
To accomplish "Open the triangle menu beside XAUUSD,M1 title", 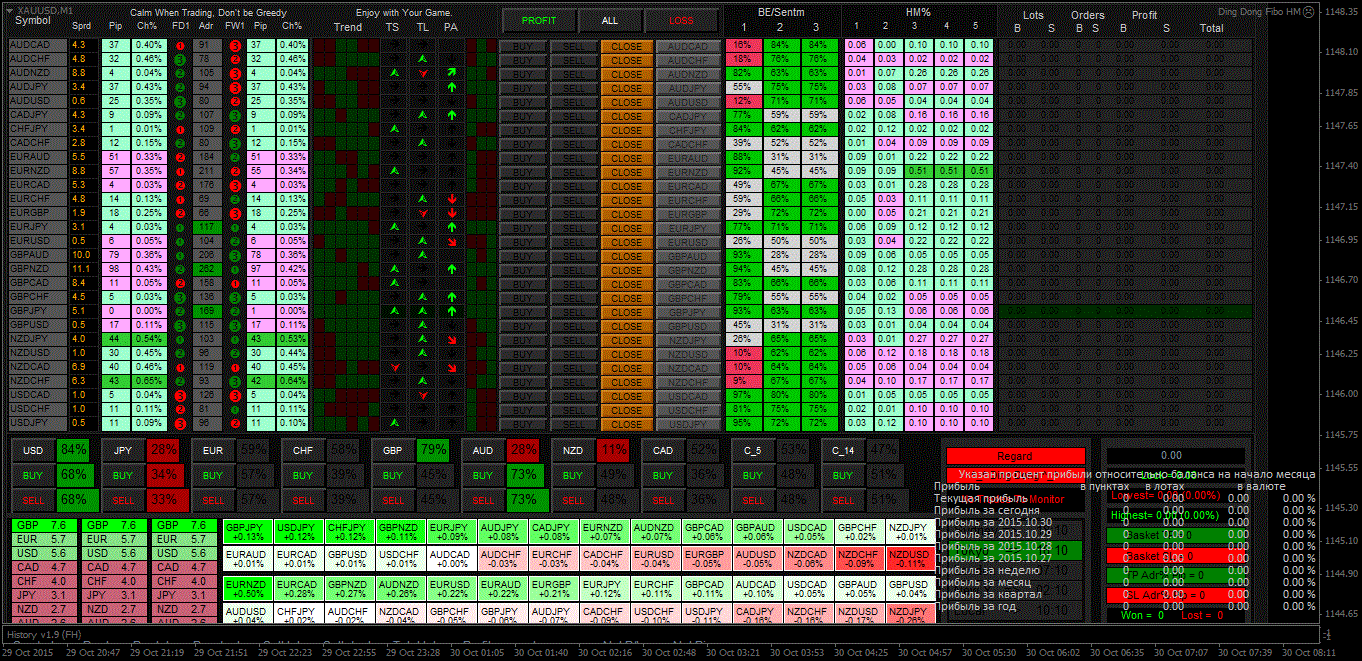I will pyautogui.click(x=10, y=9).
